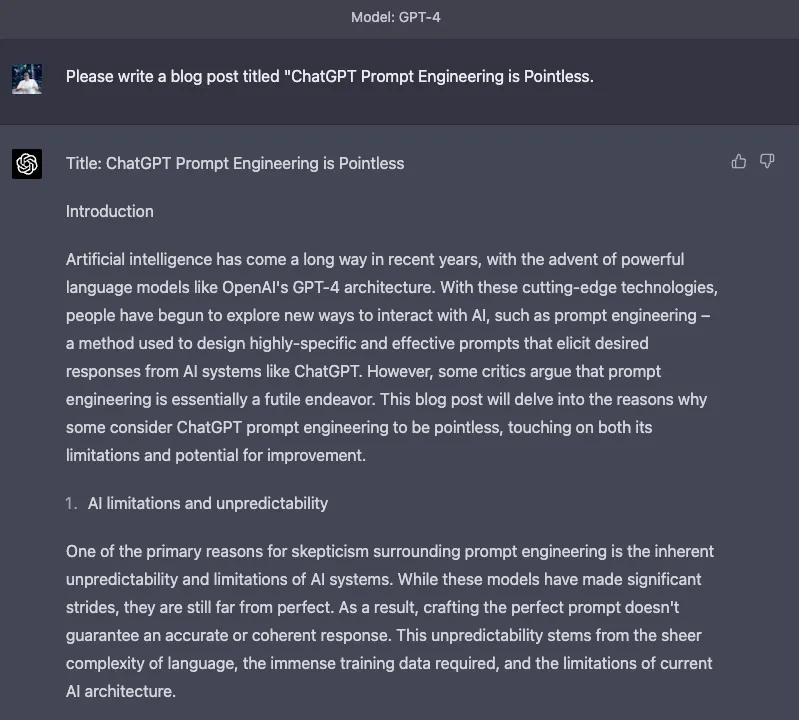Click the thumbs up icon
This screenshot has height=720, width=799.
[x=739, y=161]
